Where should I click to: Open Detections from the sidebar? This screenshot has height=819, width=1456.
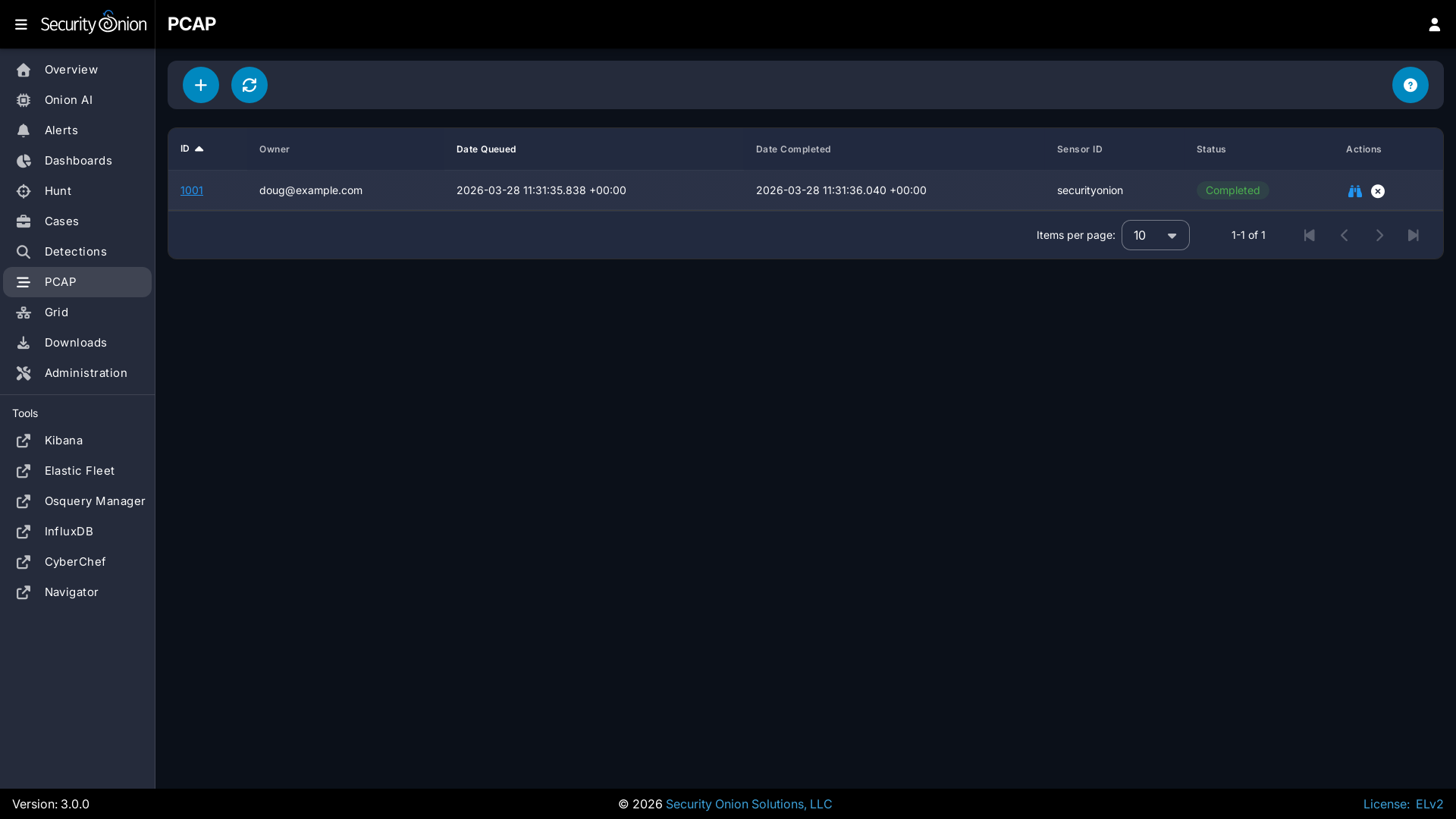point(75,252)
